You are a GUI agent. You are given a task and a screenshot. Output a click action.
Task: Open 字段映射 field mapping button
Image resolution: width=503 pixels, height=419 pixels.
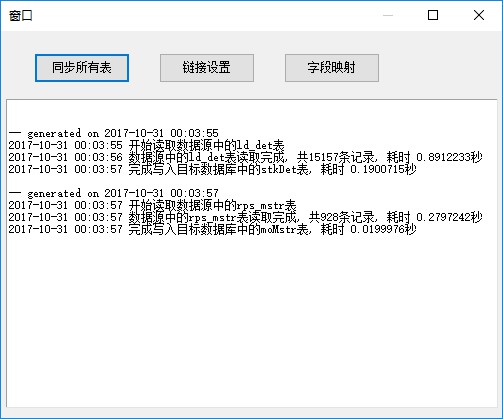[332, 68]
